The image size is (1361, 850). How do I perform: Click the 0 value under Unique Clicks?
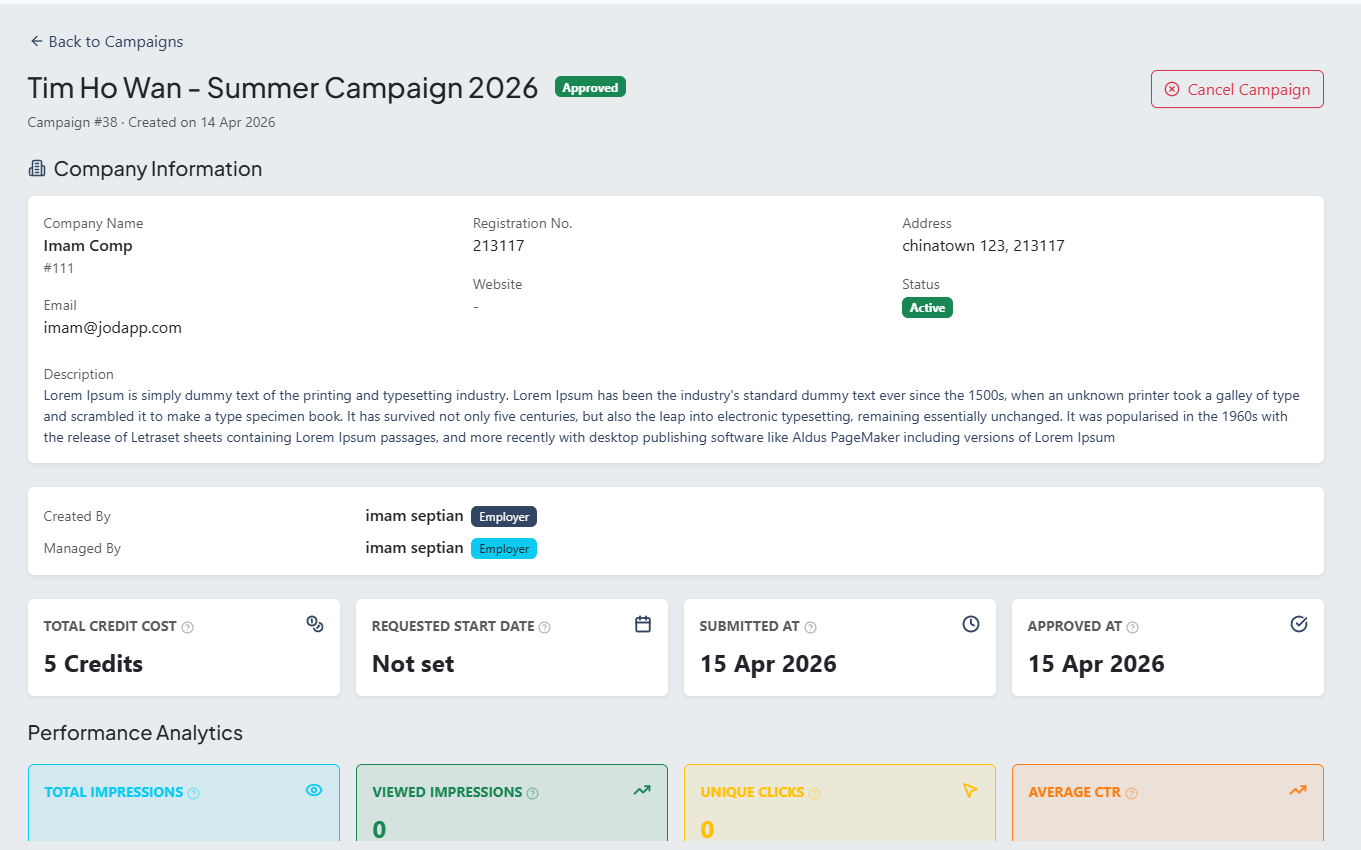click(707, 829)
